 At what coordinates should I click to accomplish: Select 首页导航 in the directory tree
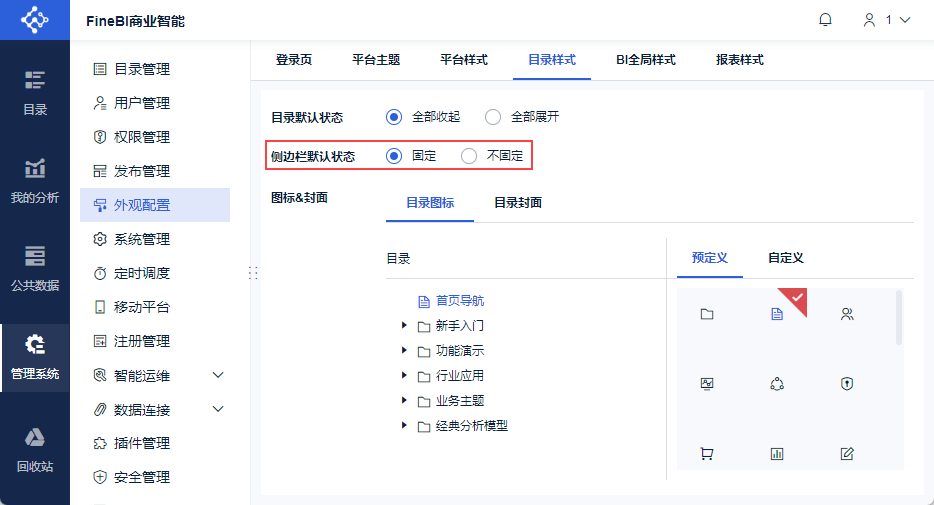click(451, 301)
